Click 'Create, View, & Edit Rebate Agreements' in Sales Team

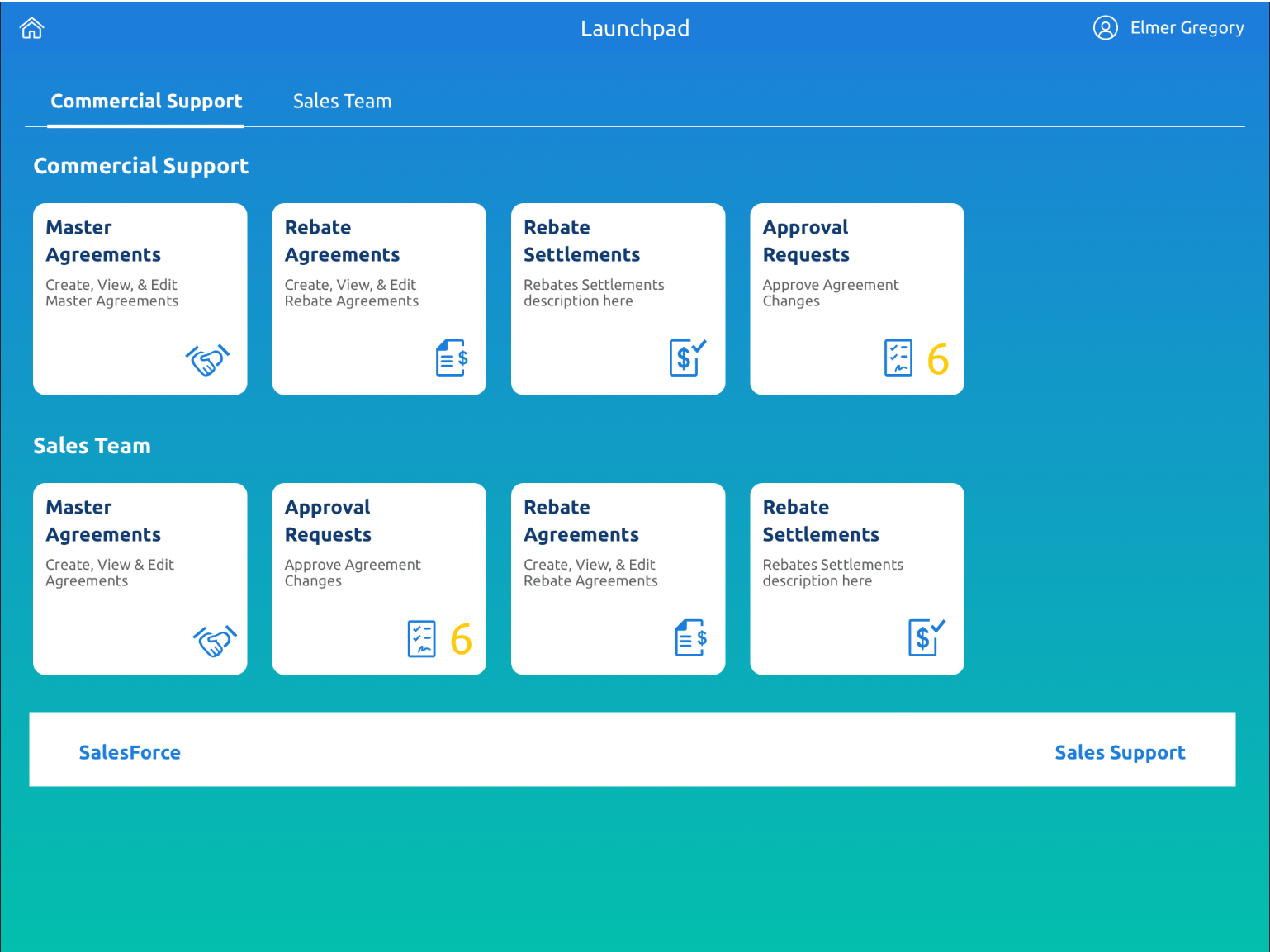pyautogui.click(x=590, y=573)
